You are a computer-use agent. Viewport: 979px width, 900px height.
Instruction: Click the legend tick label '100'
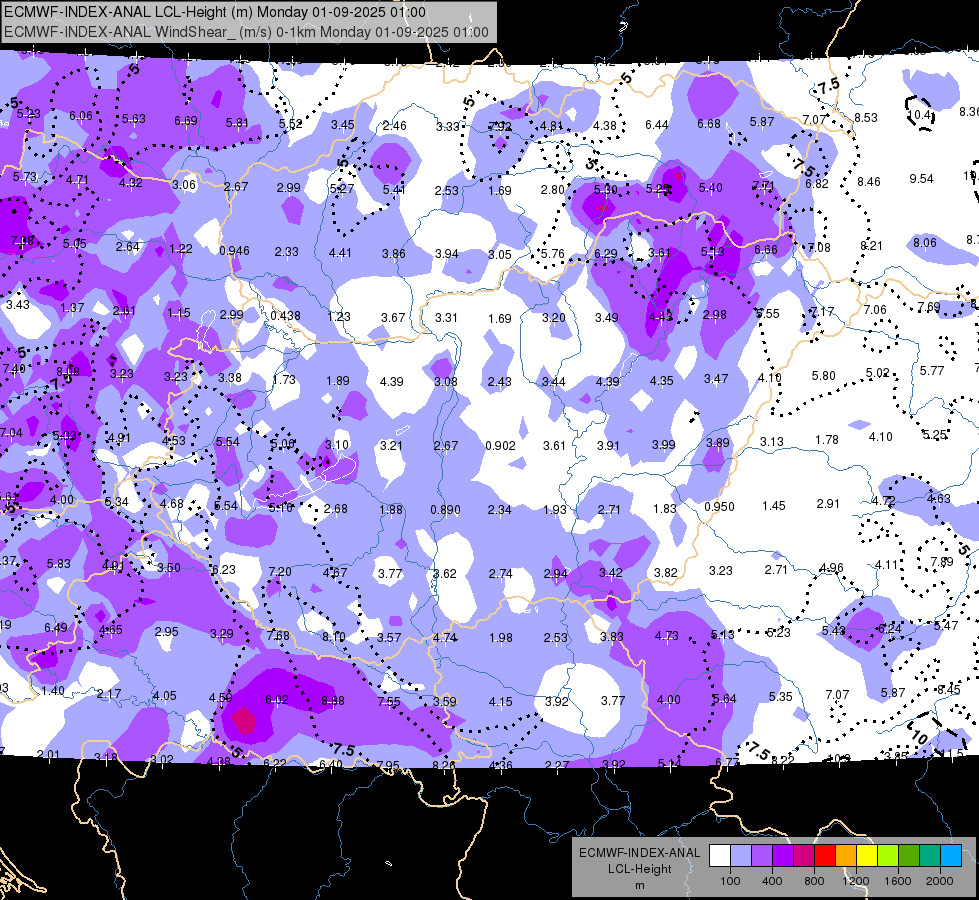(730, 881)
